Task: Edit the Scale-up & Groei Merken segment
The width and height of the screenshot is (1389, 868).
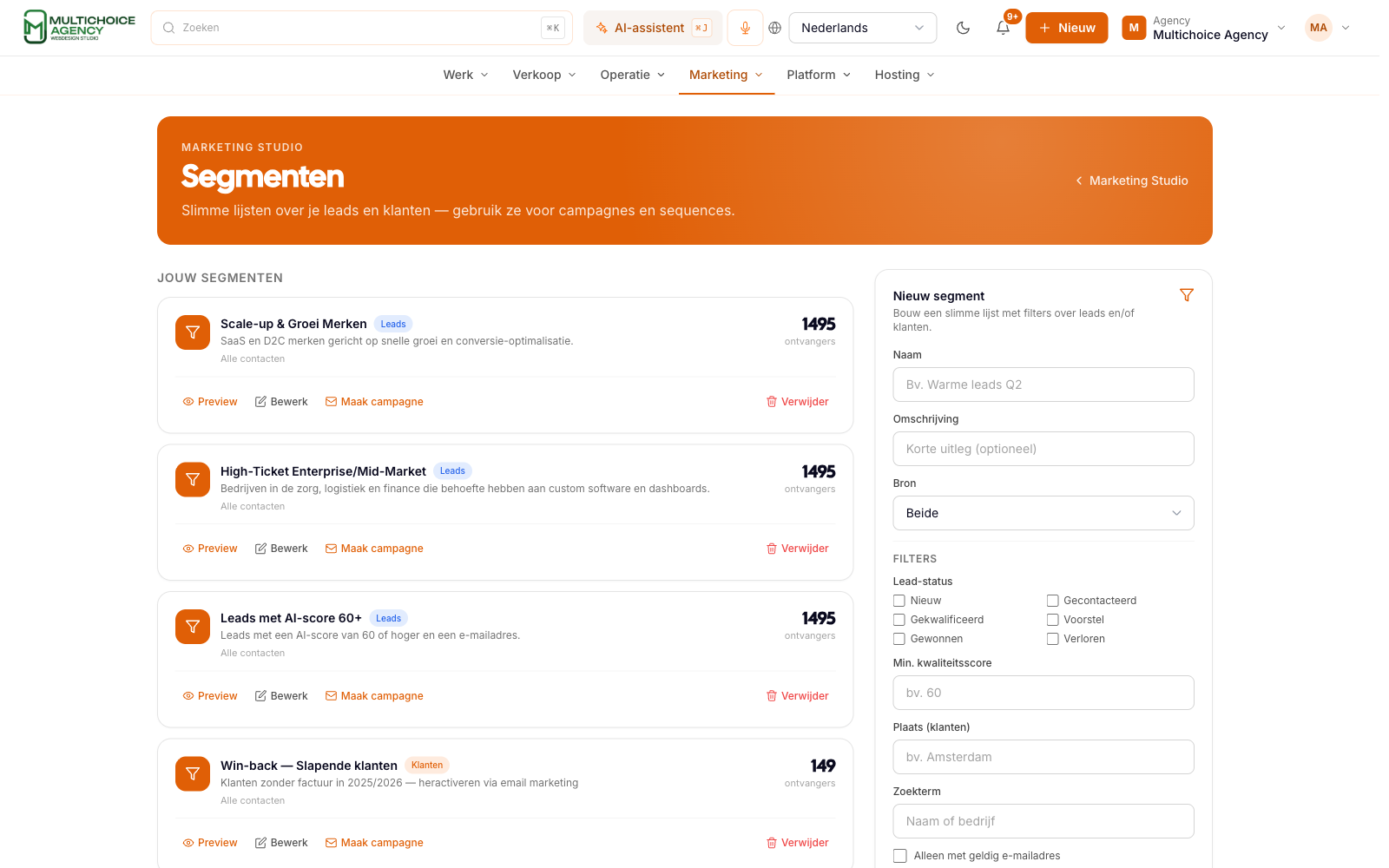Action: pyautogui.click(x=281, y=402)
